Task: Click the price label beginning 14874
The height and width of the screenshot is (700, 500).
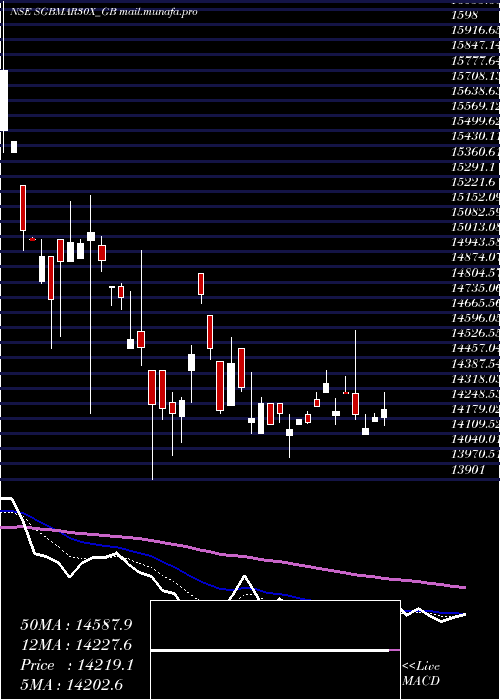Action: point(475,258)
